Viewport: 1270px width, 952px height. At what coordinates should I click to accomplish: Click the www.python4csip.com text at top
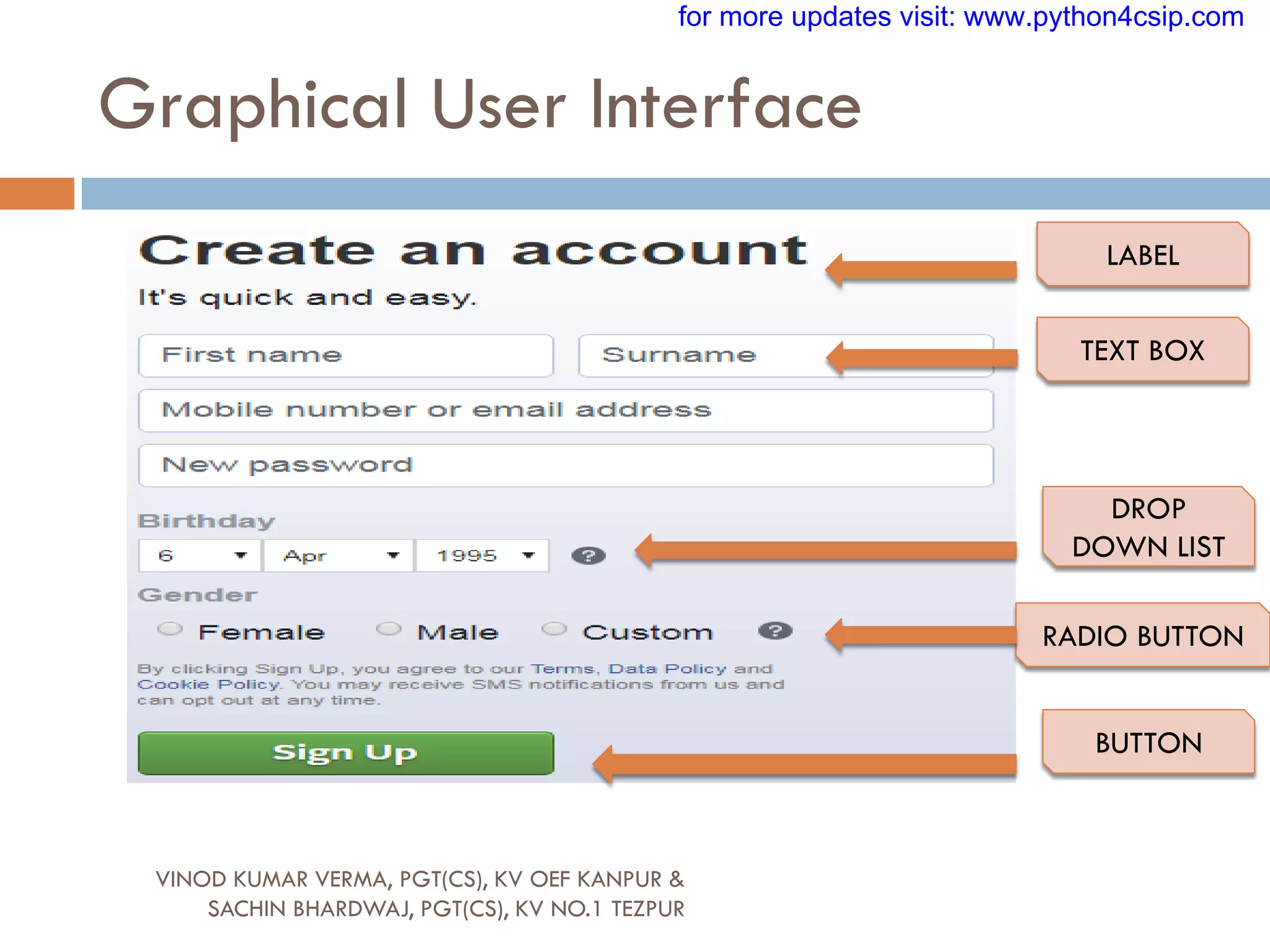pos(1104,17)
